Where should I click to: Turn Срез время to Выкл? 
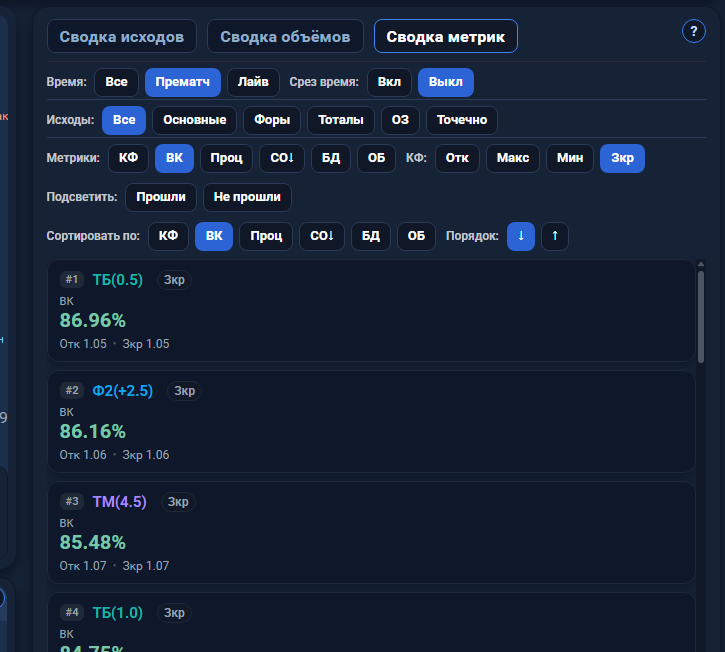click(x=445, y=82)
